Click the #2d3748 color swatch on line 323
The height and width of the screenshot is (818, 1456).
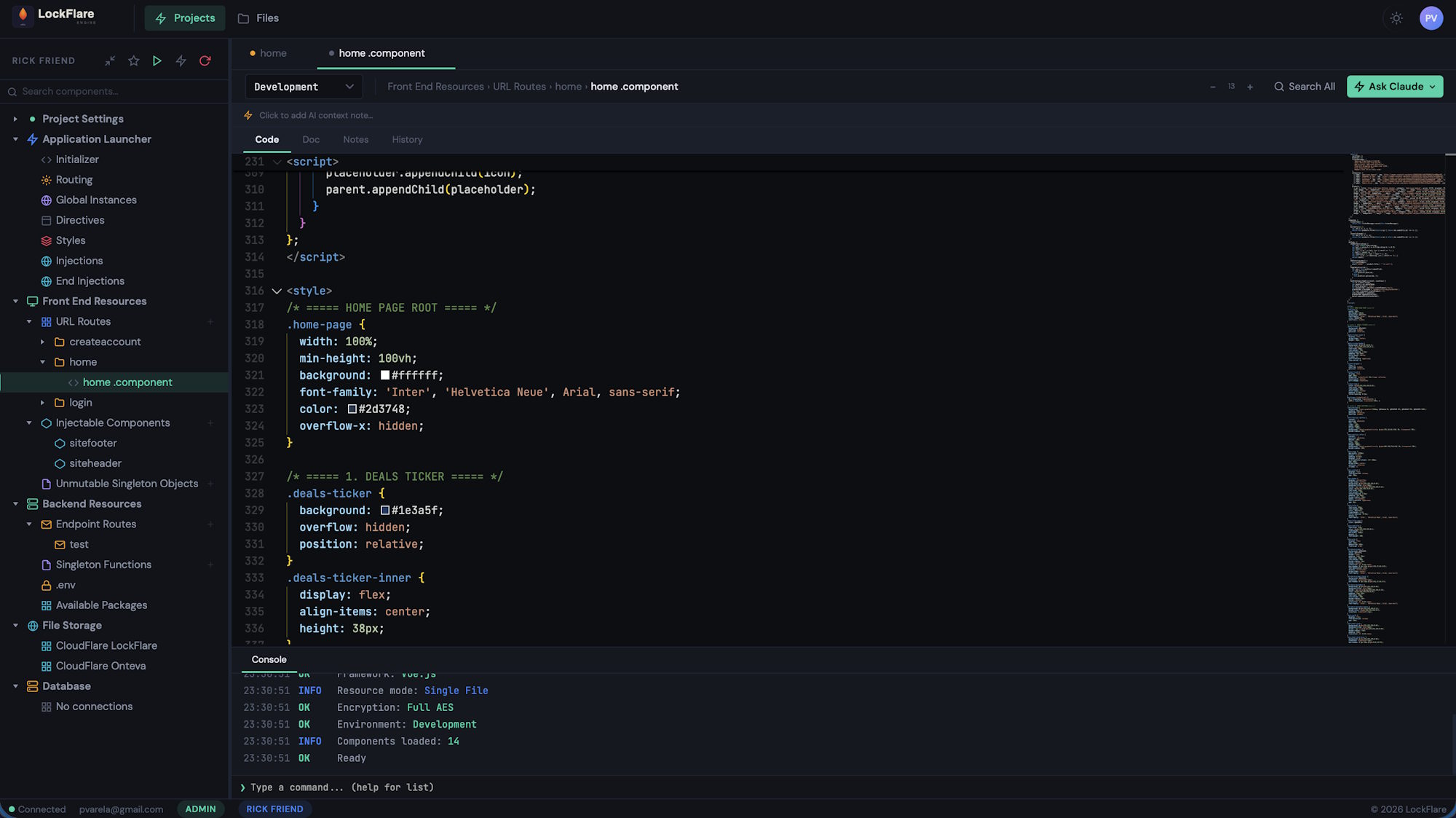pyautogui.click(x=352, y=409)
